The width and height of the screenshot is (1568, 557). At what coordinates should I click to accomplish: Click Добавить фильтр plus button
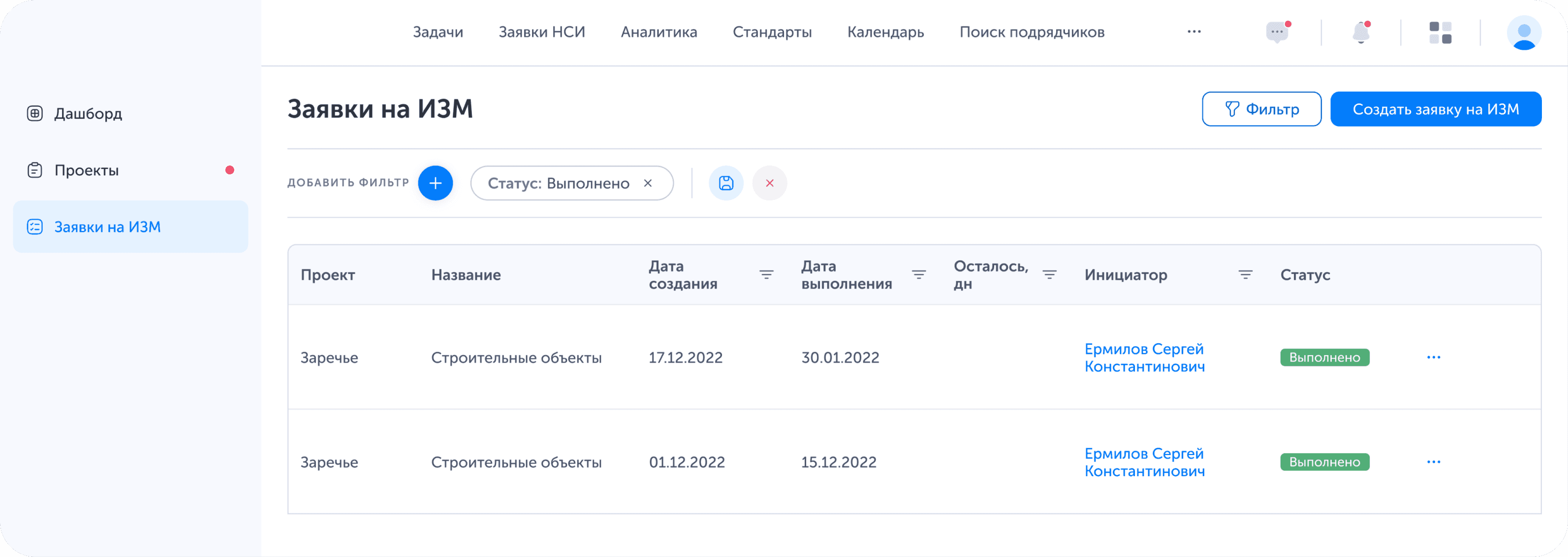[x=437, y=183]
